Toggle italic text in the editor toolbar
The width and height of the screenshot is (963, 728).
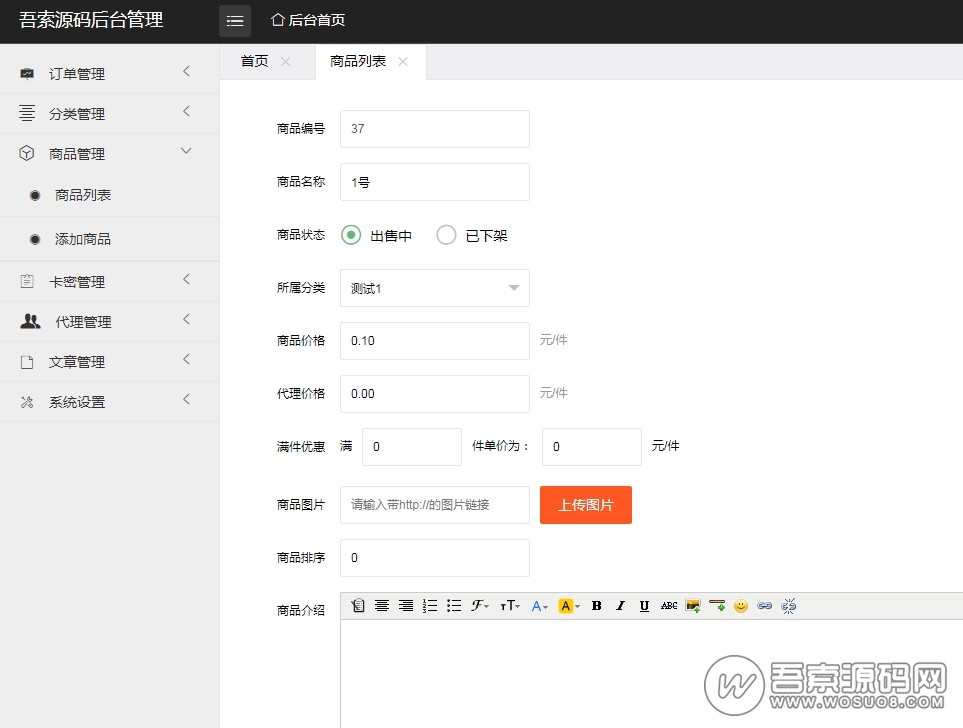point(621,606)
